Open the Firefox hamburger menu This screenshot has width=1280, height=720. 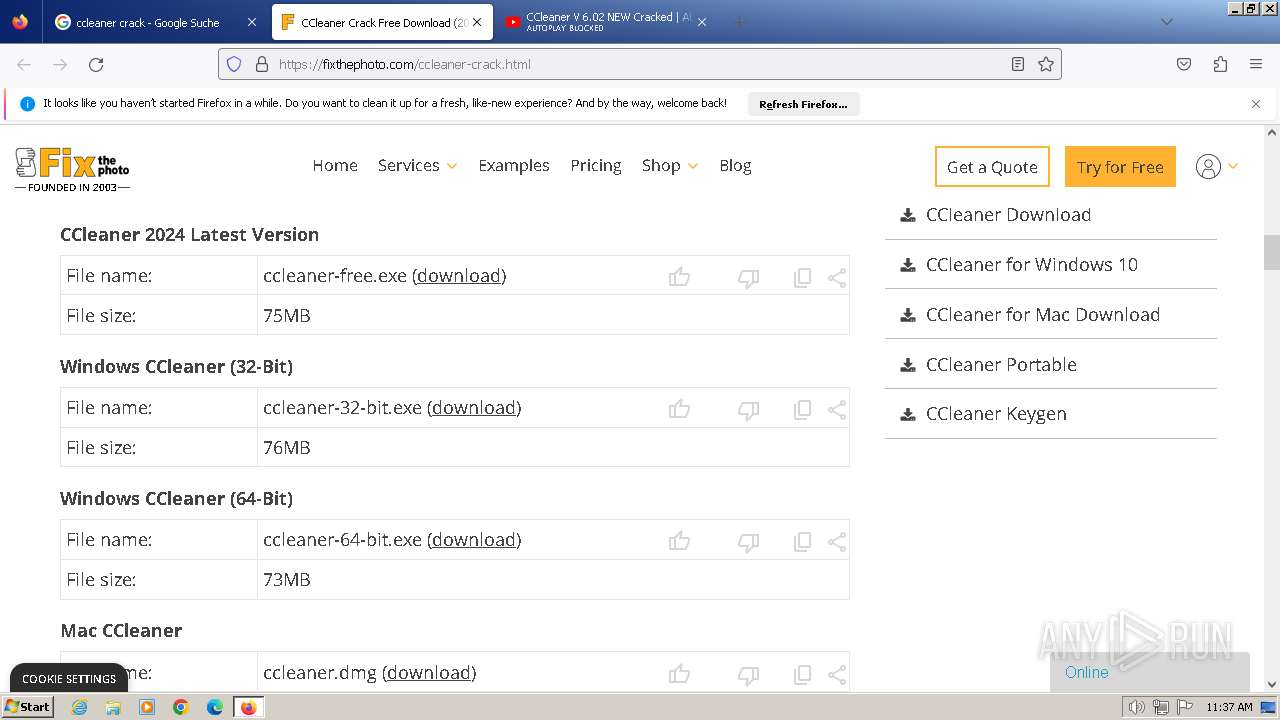[1256, 64]
